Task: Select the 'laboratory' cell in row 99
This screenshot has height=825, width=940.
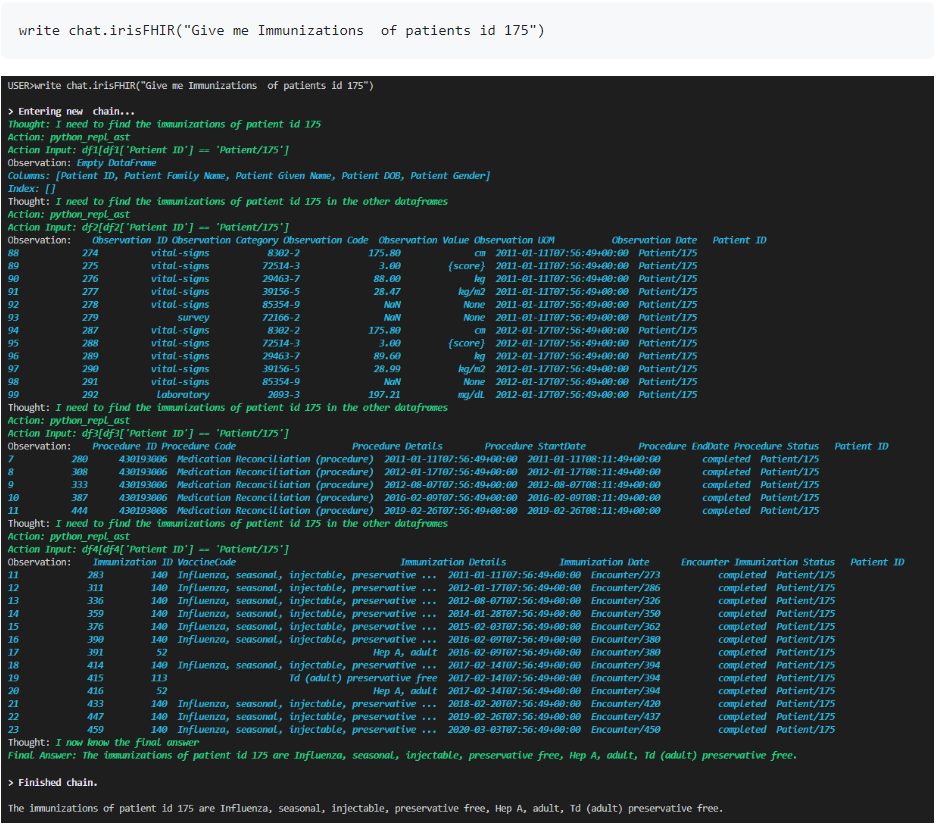Action: [183, 395]
